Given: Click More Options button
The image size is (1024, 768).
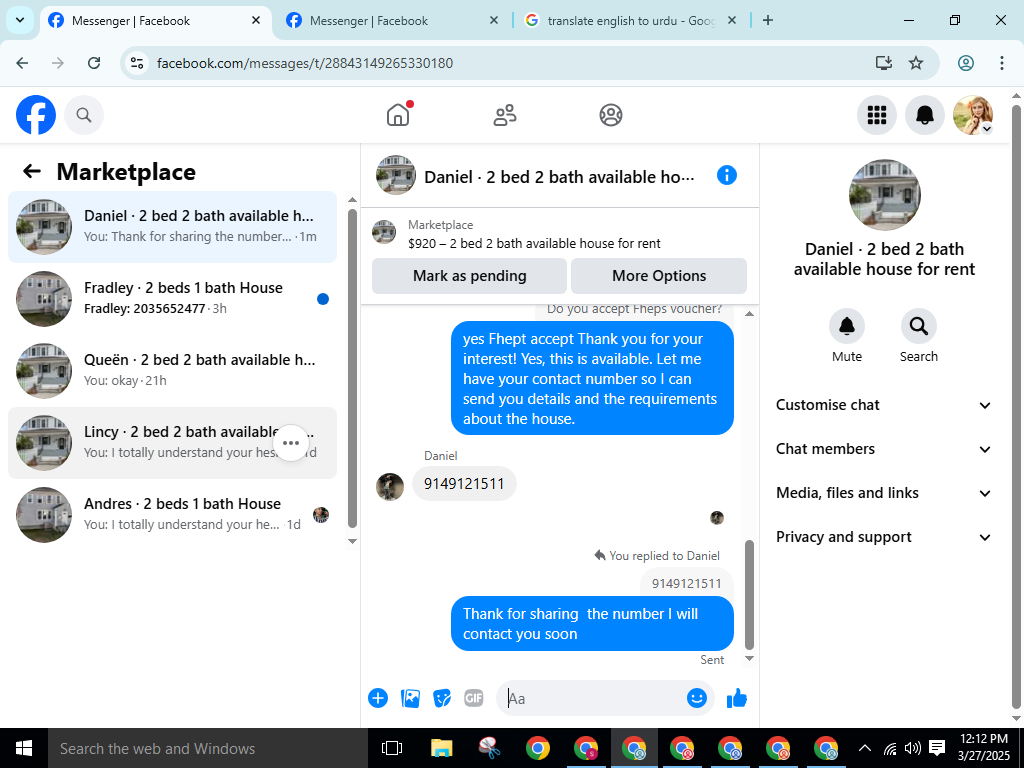Looking at the screenshot, I should point(659,276).
